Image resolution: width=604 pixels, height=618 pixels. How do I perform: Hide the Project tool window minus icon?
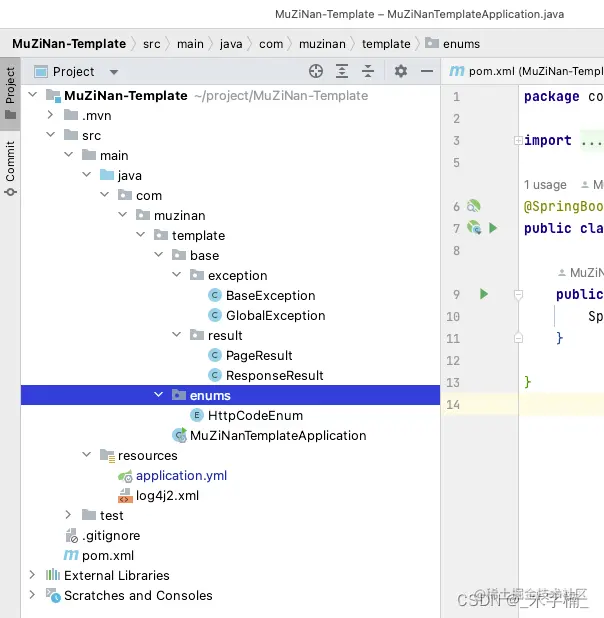click(427, 71)
